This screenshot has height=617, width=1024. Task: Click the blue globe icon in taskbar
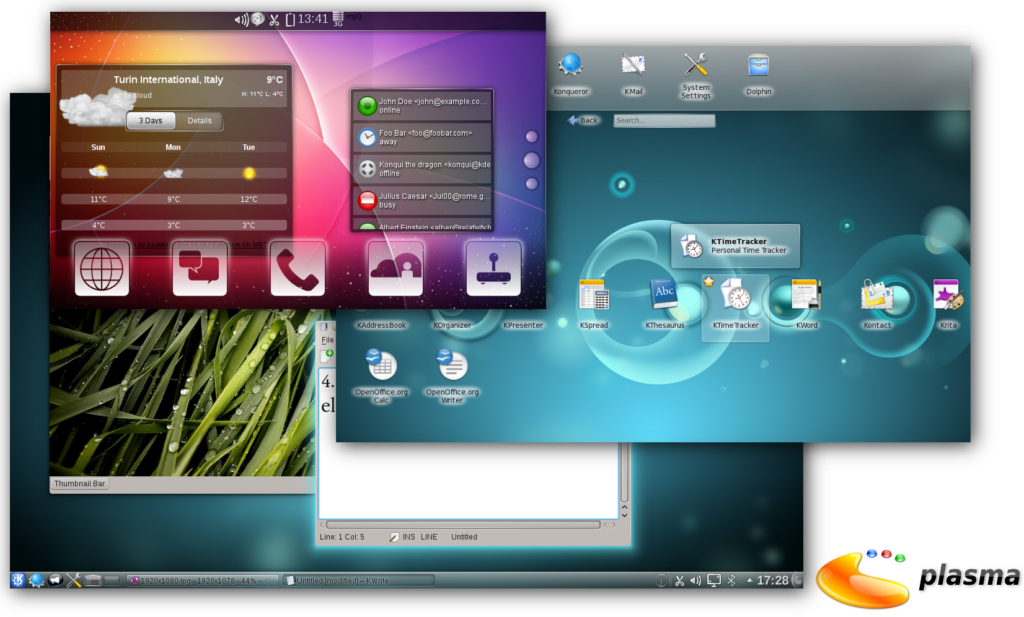coord(36,580)
